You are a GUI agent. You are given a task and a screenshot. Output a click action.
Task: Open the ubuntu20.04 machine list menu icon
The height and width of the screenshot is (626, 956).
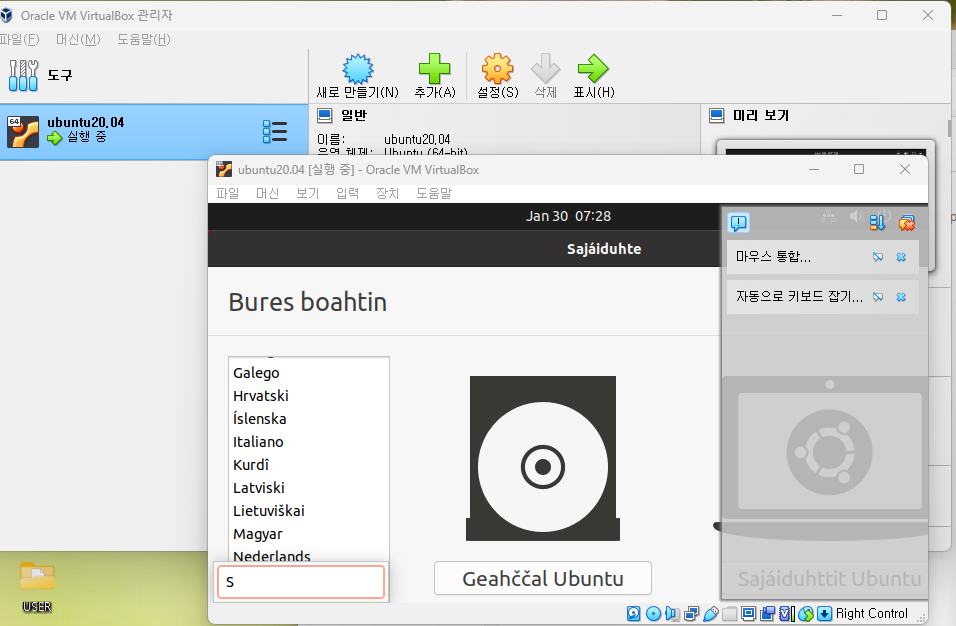pos(275,132)
